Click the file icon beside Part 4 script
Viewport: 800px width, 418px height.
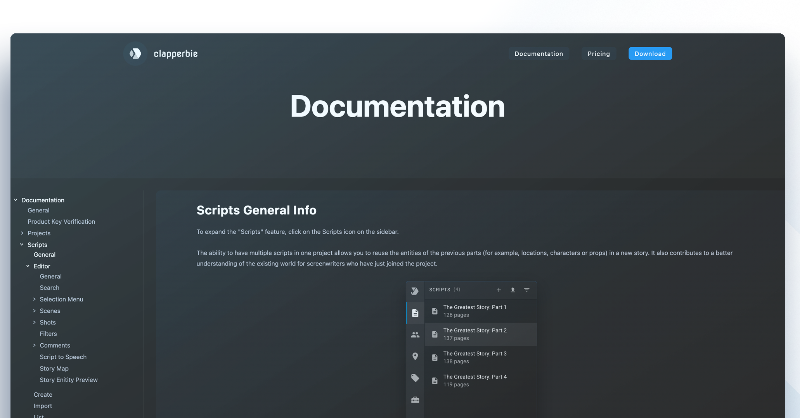[435, 381]
